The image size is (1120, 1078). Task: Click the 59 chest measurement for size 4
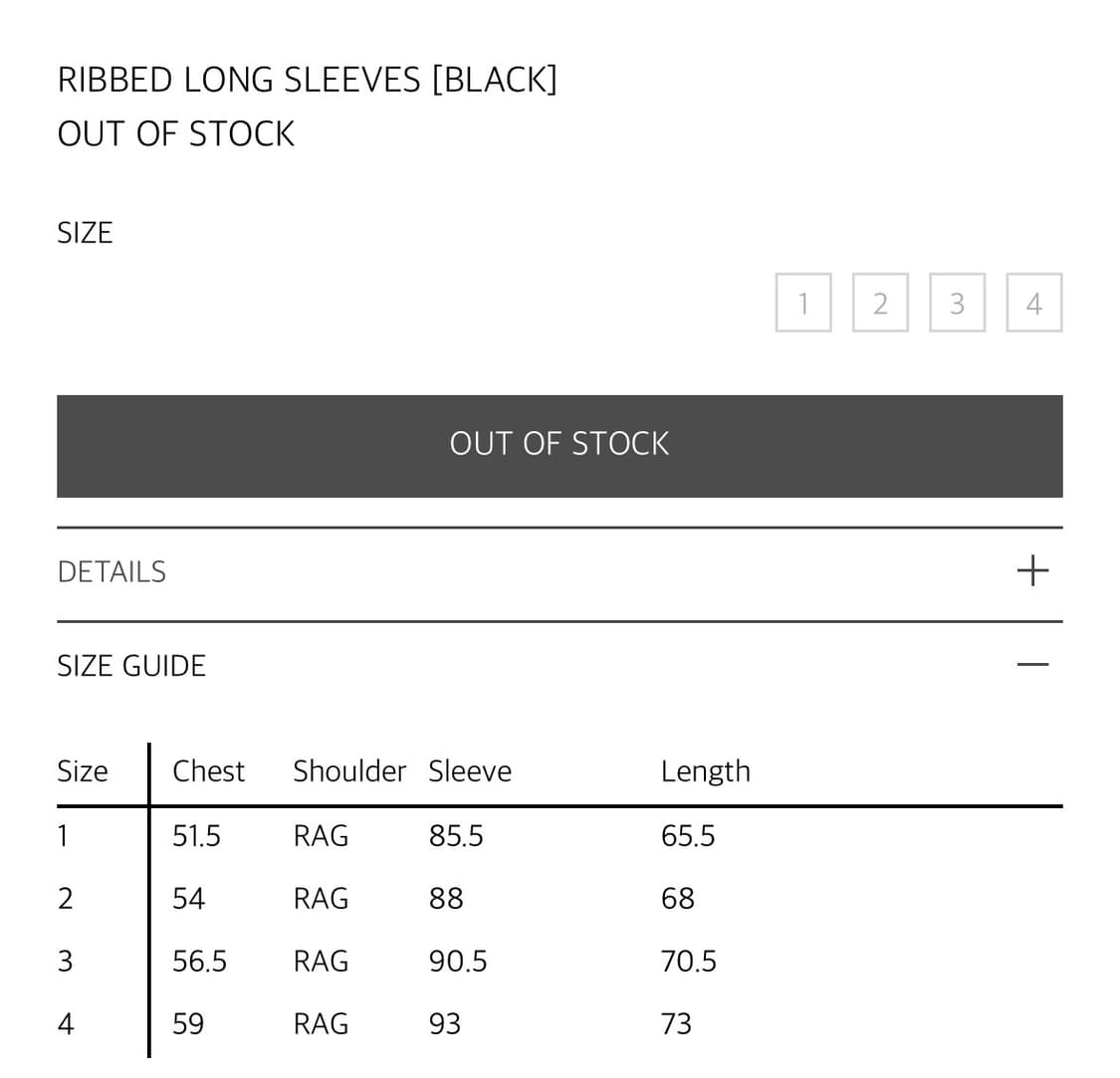pyautogui.click(x=188, y=1023)
